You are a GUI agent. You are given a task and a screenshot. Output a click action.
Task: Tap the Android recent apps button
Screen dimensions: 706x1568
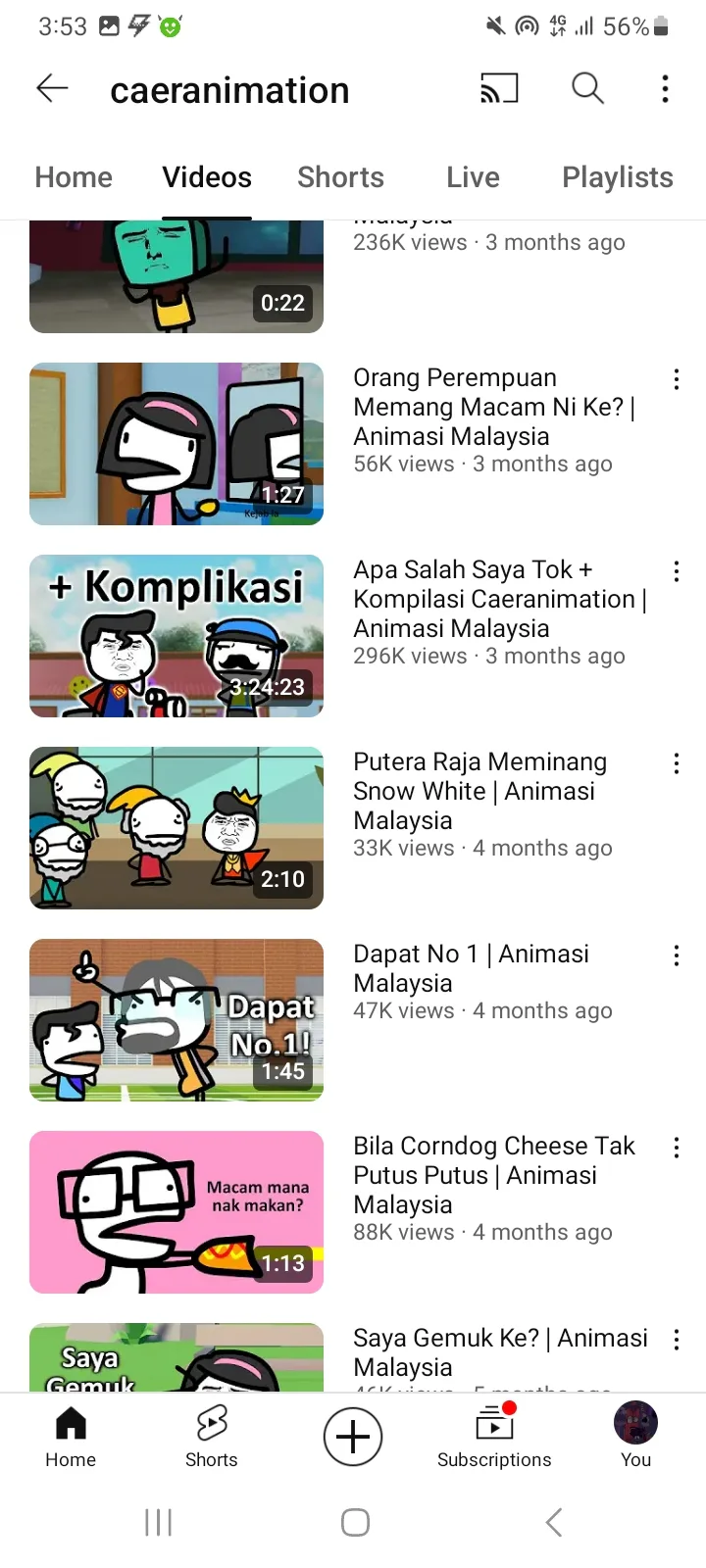coord(158,1522)
